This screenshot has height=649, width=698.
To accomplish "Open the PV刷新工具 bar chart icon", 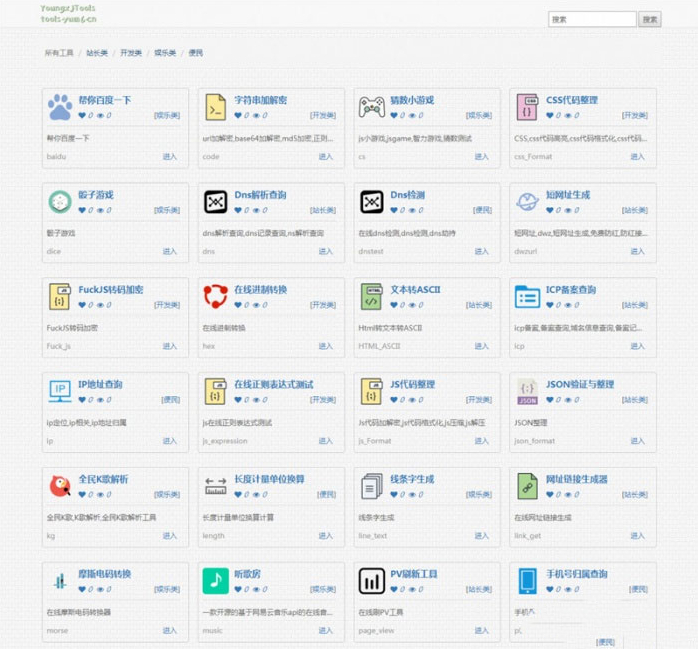I will coord(371,581).
